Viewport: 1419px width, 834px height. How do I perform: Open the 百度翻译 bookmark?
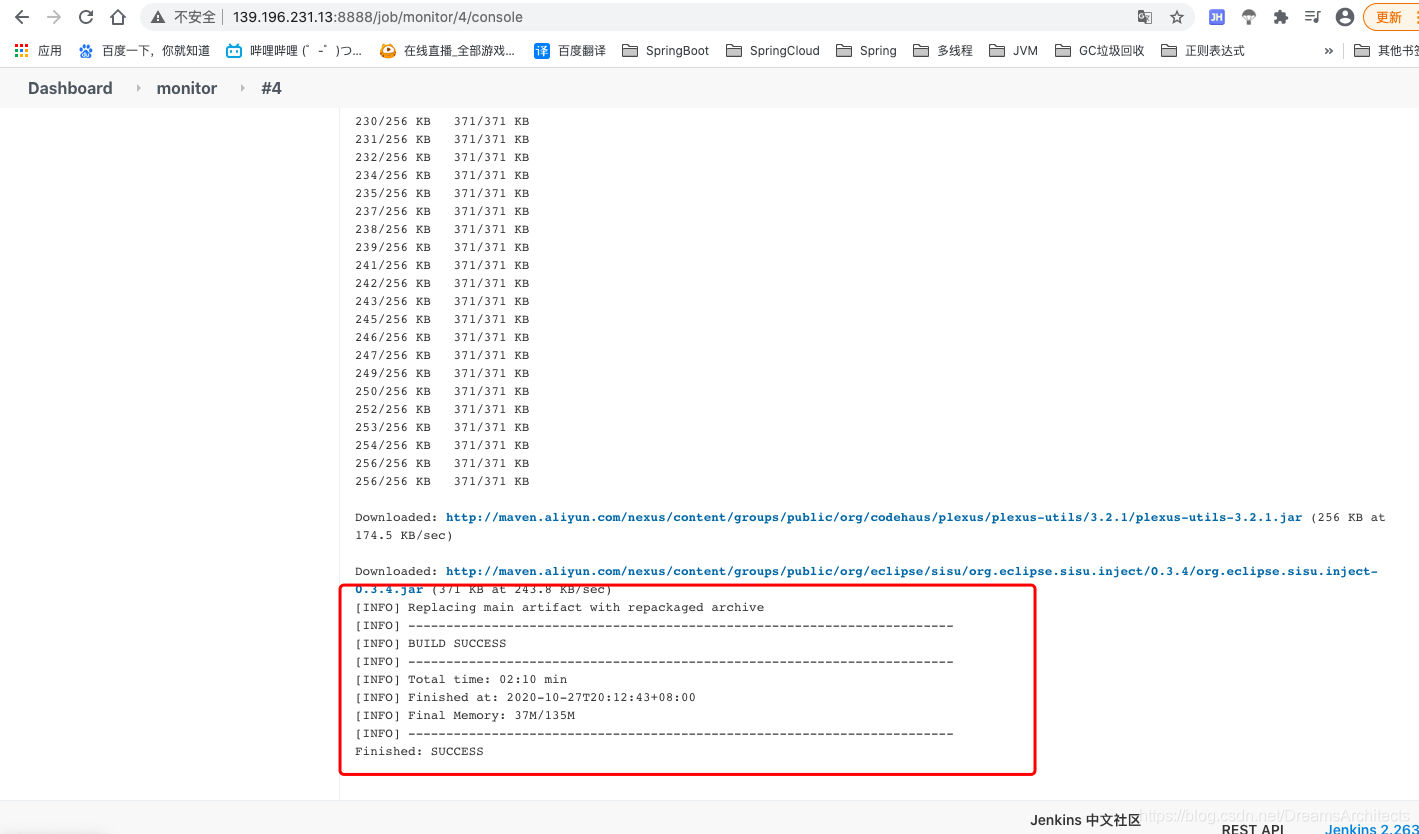click(x=570, y=50)
